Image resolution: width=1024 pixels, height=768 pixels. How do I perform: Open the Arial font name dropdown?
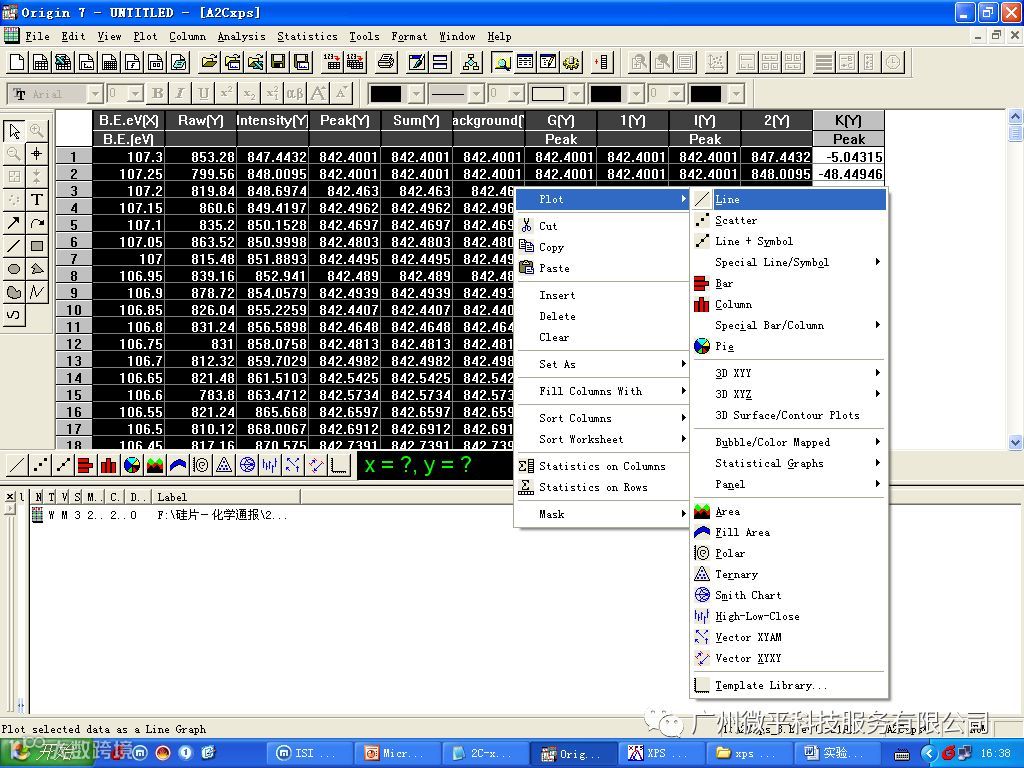coord(95,94)
